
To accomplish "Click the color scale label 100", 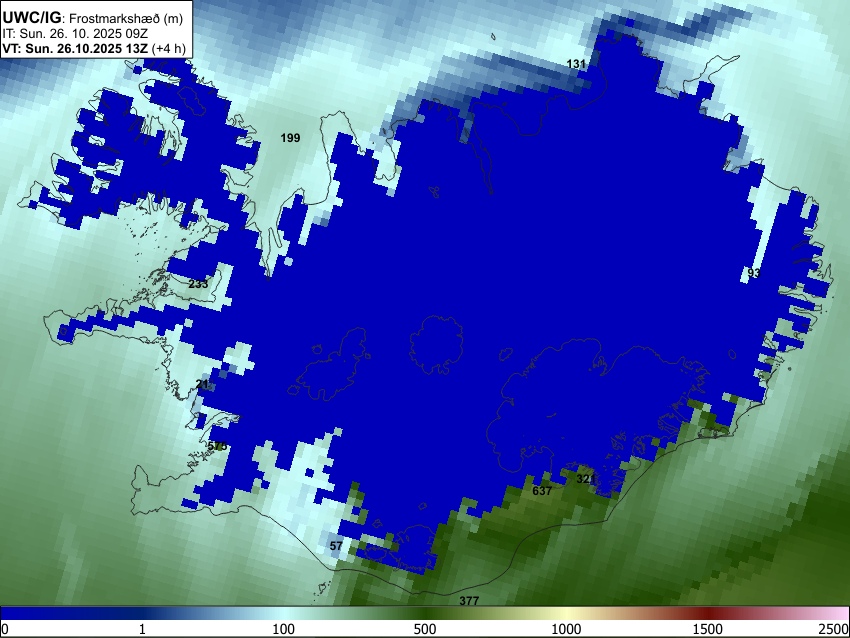I will (x=284, y=629).
